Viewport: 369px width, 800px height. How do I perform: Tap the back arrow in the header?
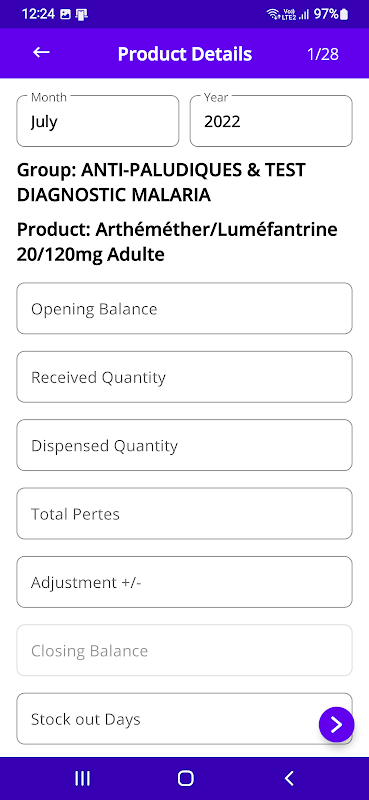click(x=41, y=53)
